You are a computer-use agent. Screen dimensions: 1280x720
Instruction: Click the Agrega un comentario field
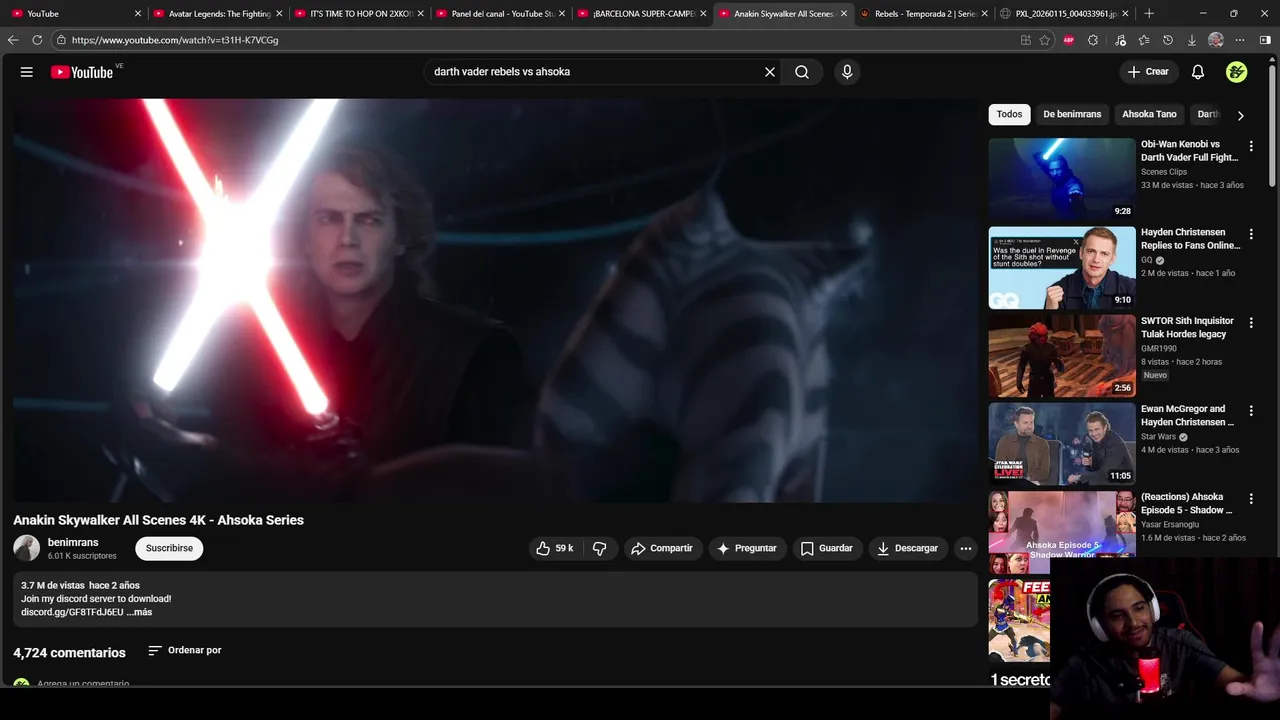pos(83,684)
